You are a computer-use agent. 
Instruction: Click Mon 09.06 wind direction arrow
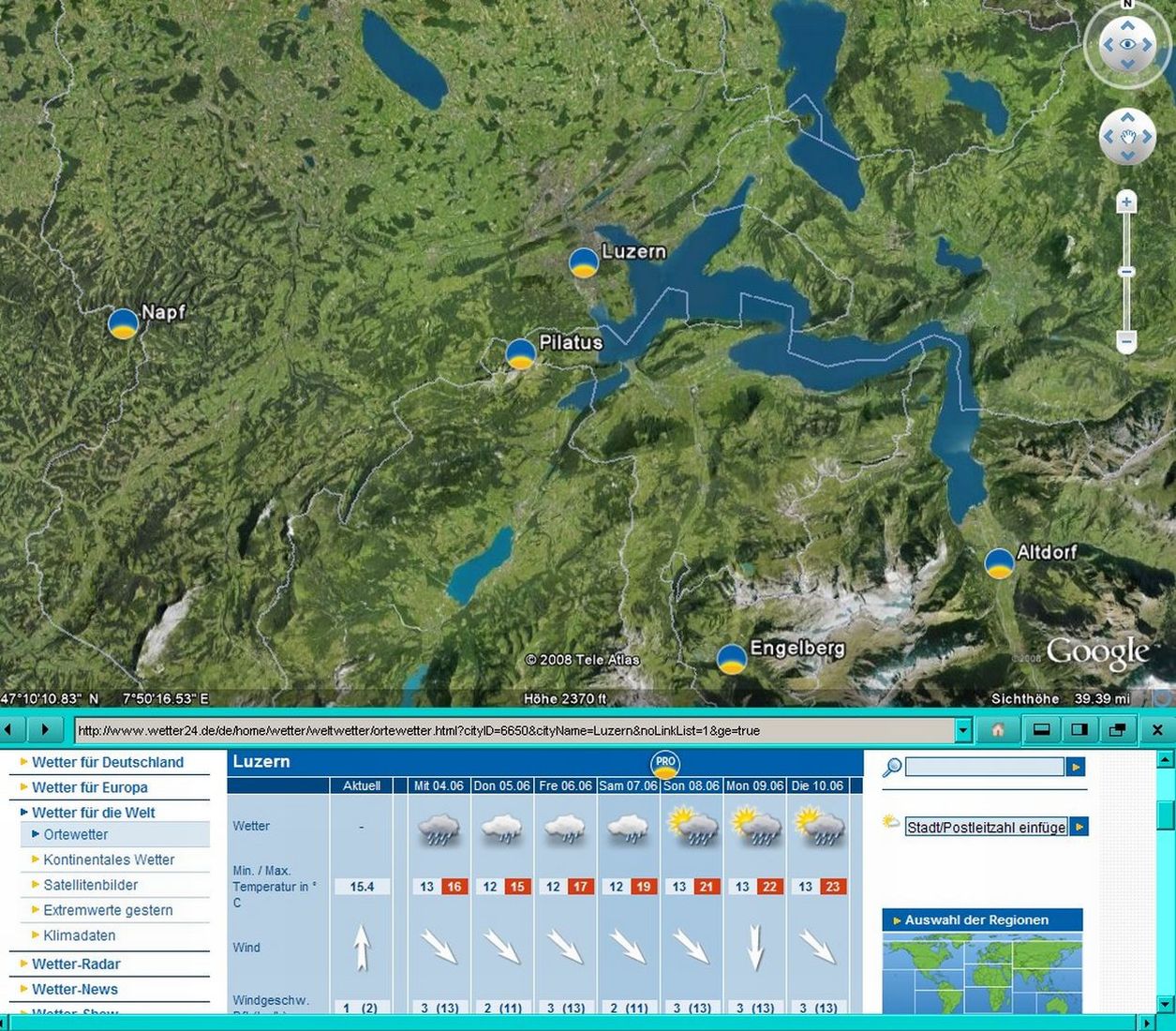[755, 948]
